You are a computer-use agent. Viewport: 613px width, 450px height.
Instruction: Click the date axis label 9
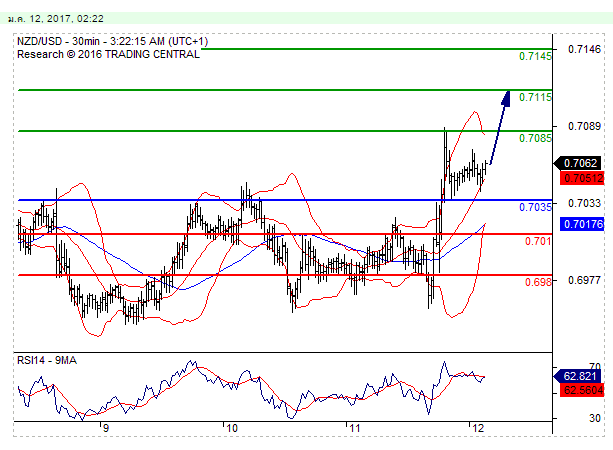point(106,428)
